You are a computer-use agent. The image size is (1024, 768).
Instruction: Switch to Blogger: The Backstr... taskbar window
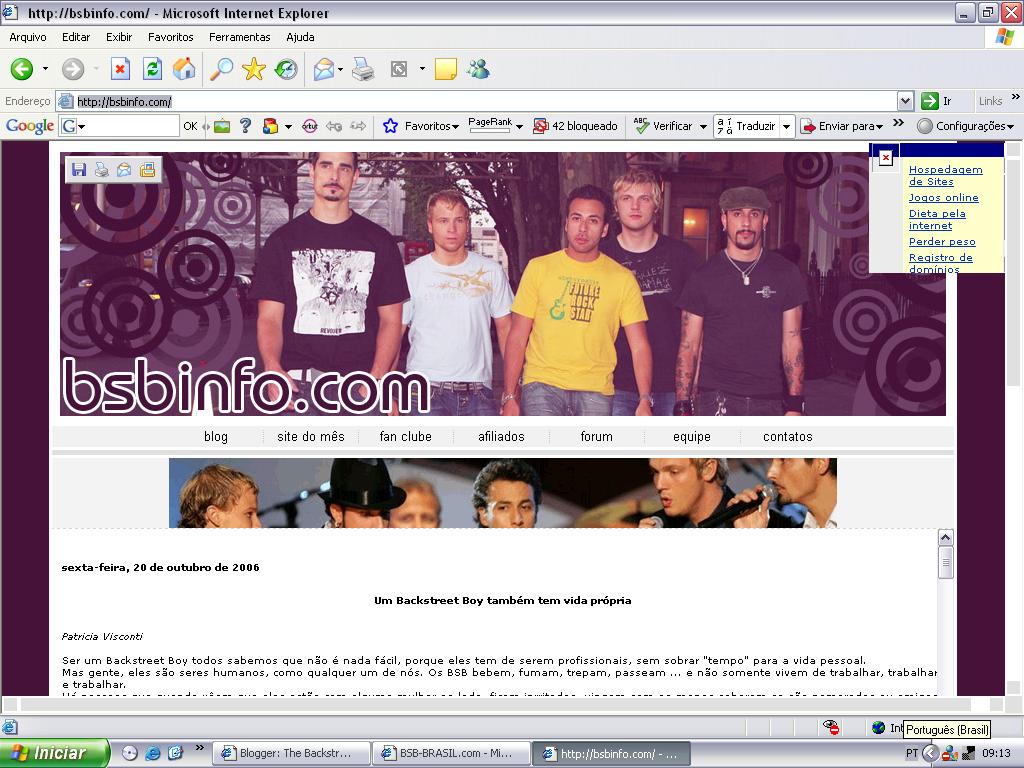click(x=291, y=753)
